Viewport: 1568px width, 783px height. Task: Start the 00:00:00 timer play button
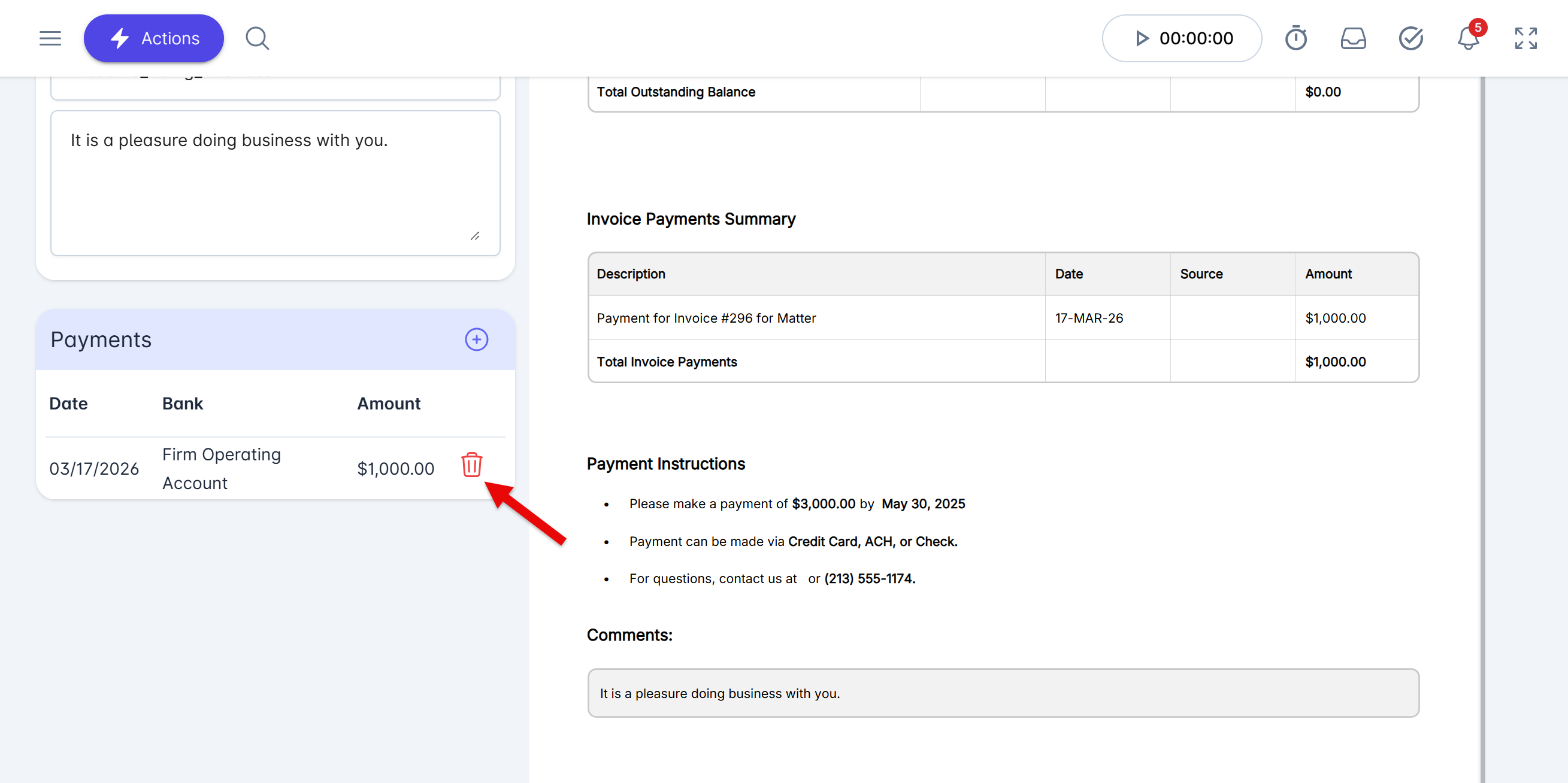coord(1142,38)
